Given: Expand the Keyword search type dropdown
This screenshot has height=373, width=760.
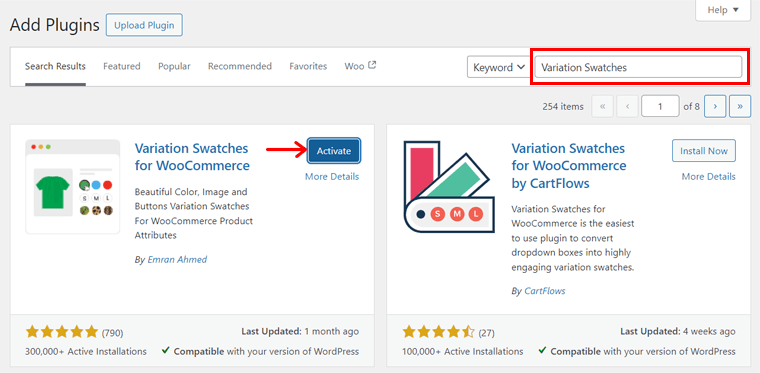Looking at the screenshot, I should (499, 67).
